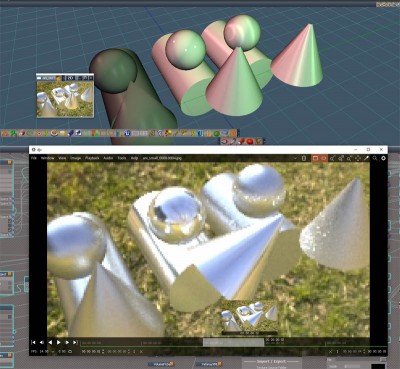Click the red sphere icon in the small toolbar strip

coord(250,141)
